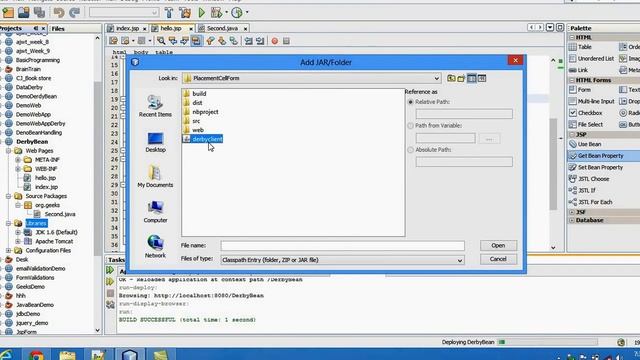Open Network shortcut in dialog
Viewport: 640px width, 360px height.
(155, 247)
